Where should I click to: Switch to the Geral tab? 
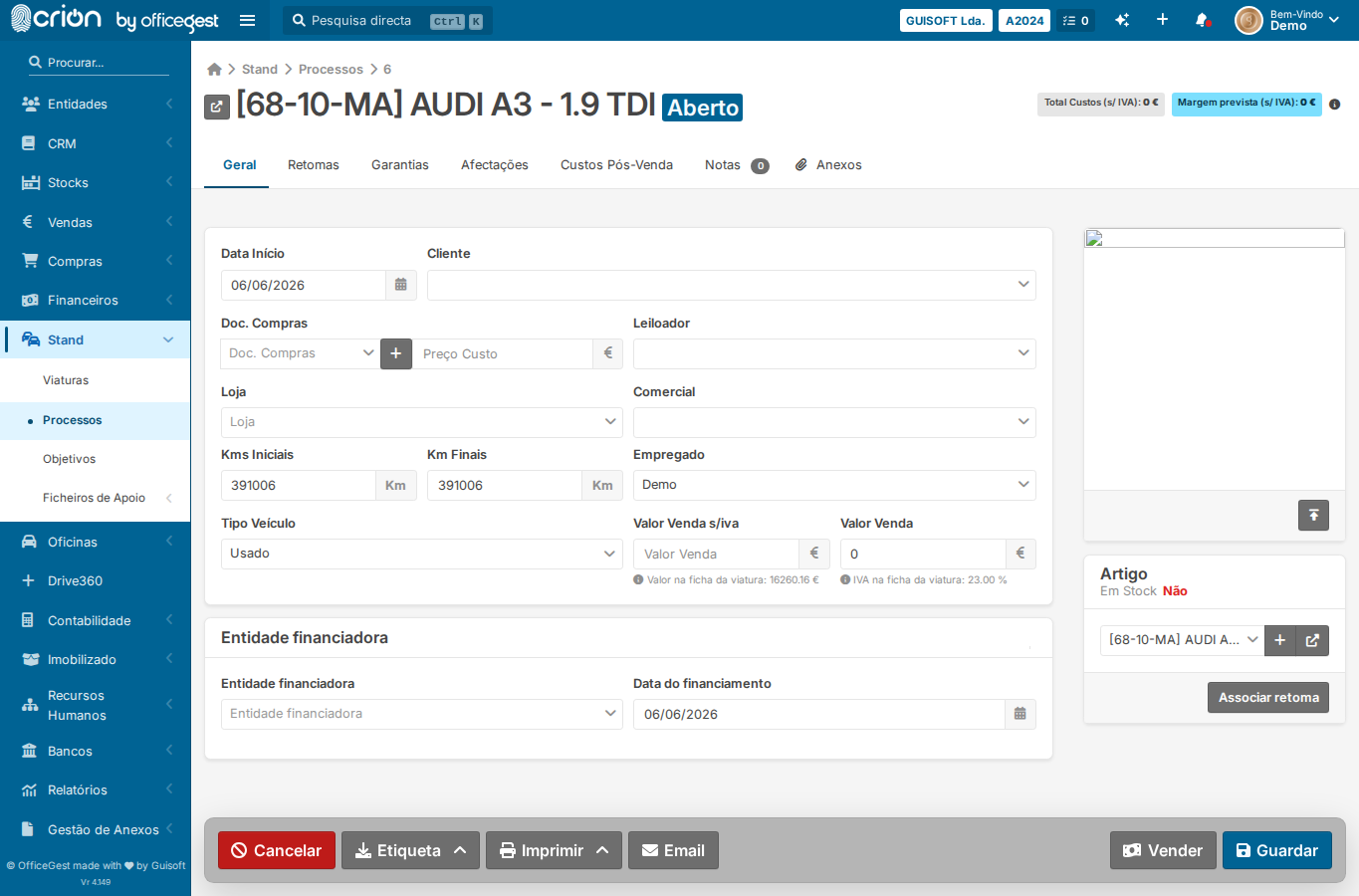[239, 165]
